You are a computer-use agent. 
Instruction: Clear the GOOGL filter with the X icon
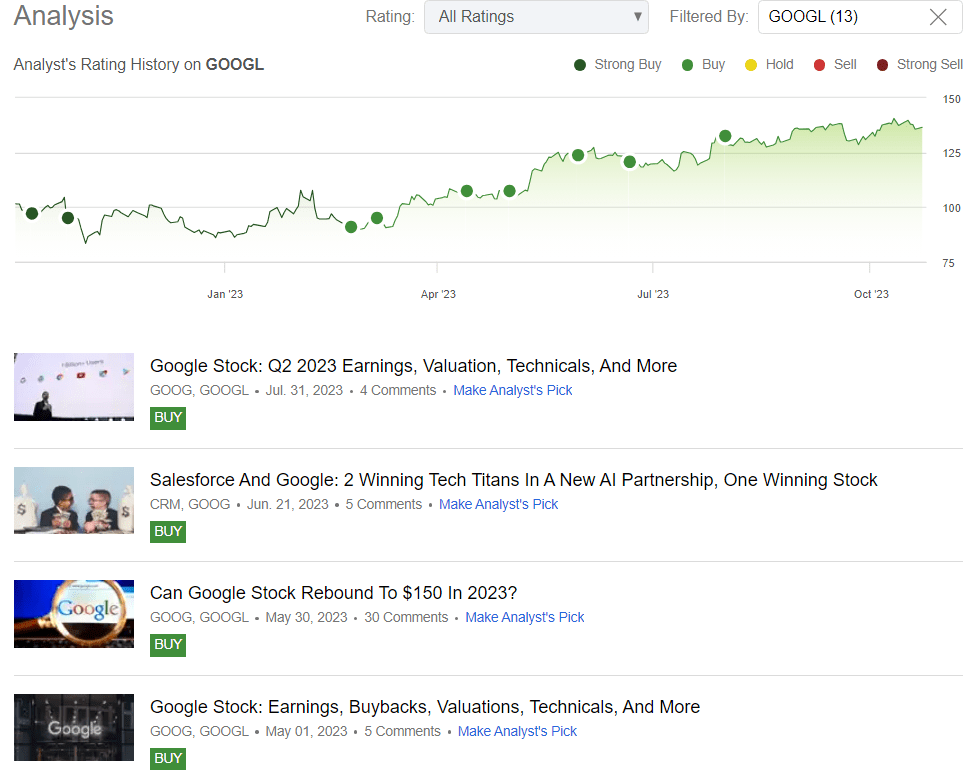tap(937, 17)
